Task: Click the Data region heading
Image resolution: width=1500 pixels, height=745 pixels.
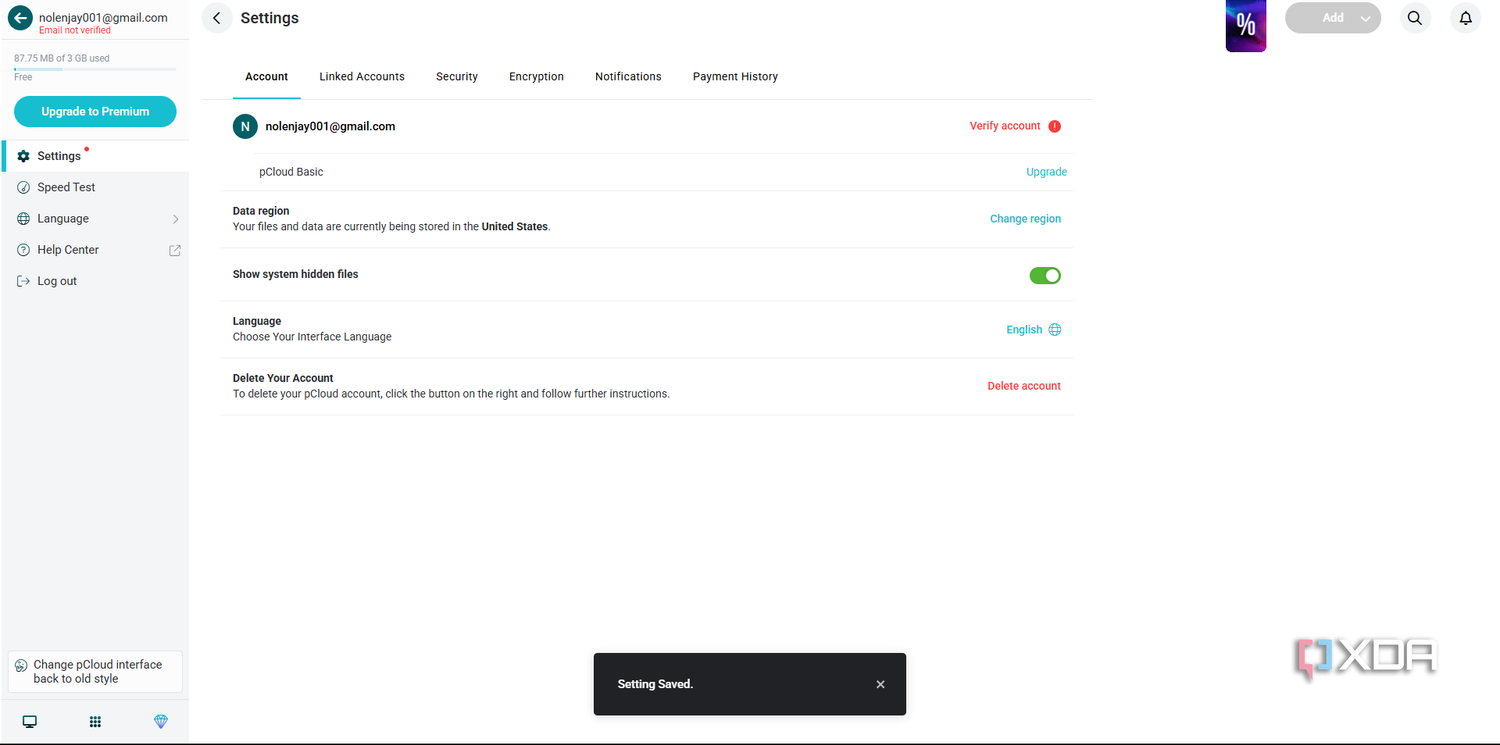Action: click(261, 211)
